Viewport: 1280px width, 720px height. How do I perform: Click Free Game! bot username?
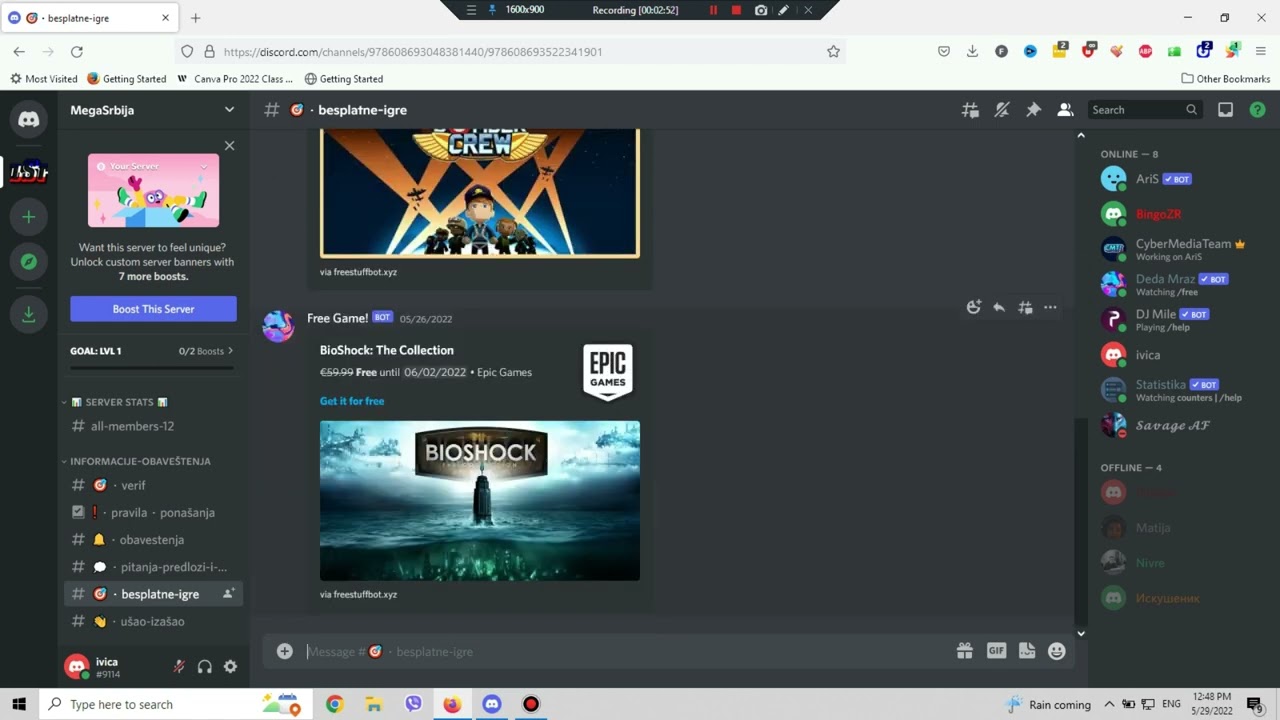(x=337, y=318)
